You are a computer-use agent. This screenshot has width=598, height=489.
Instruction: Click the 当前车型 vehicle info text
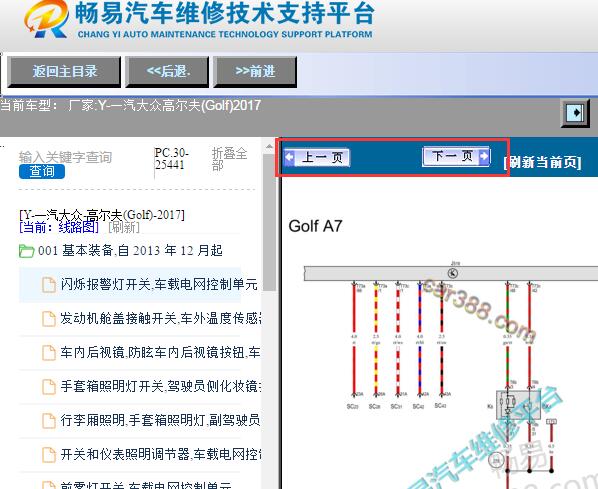click(x=130, y=105)
